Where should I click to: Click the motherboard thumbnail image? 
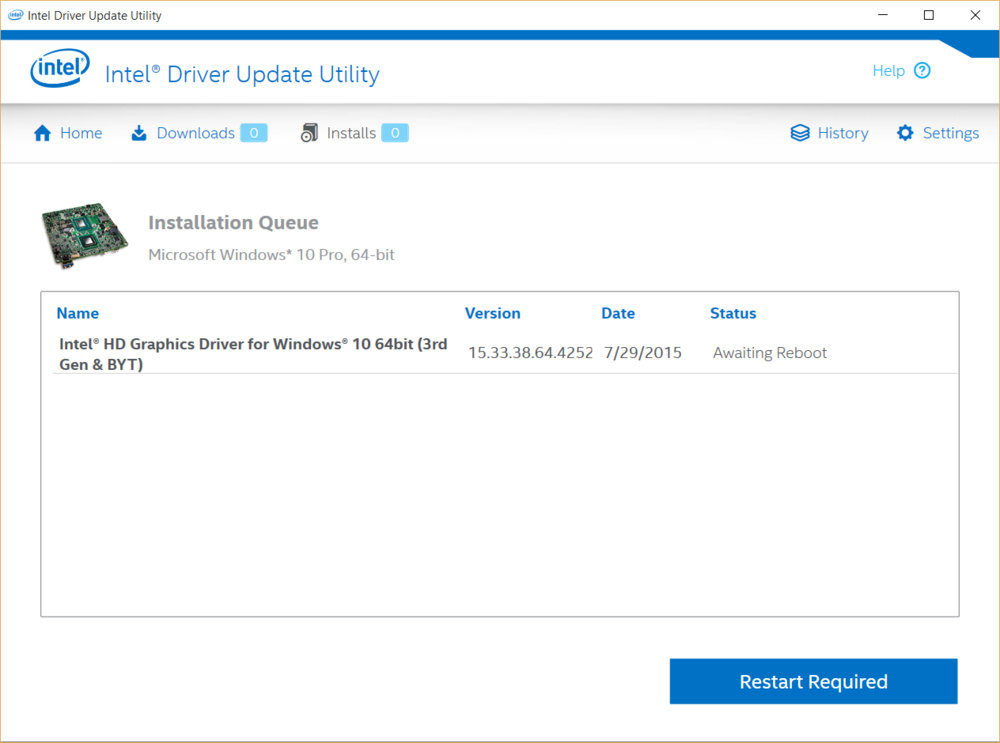pos(85,235)
